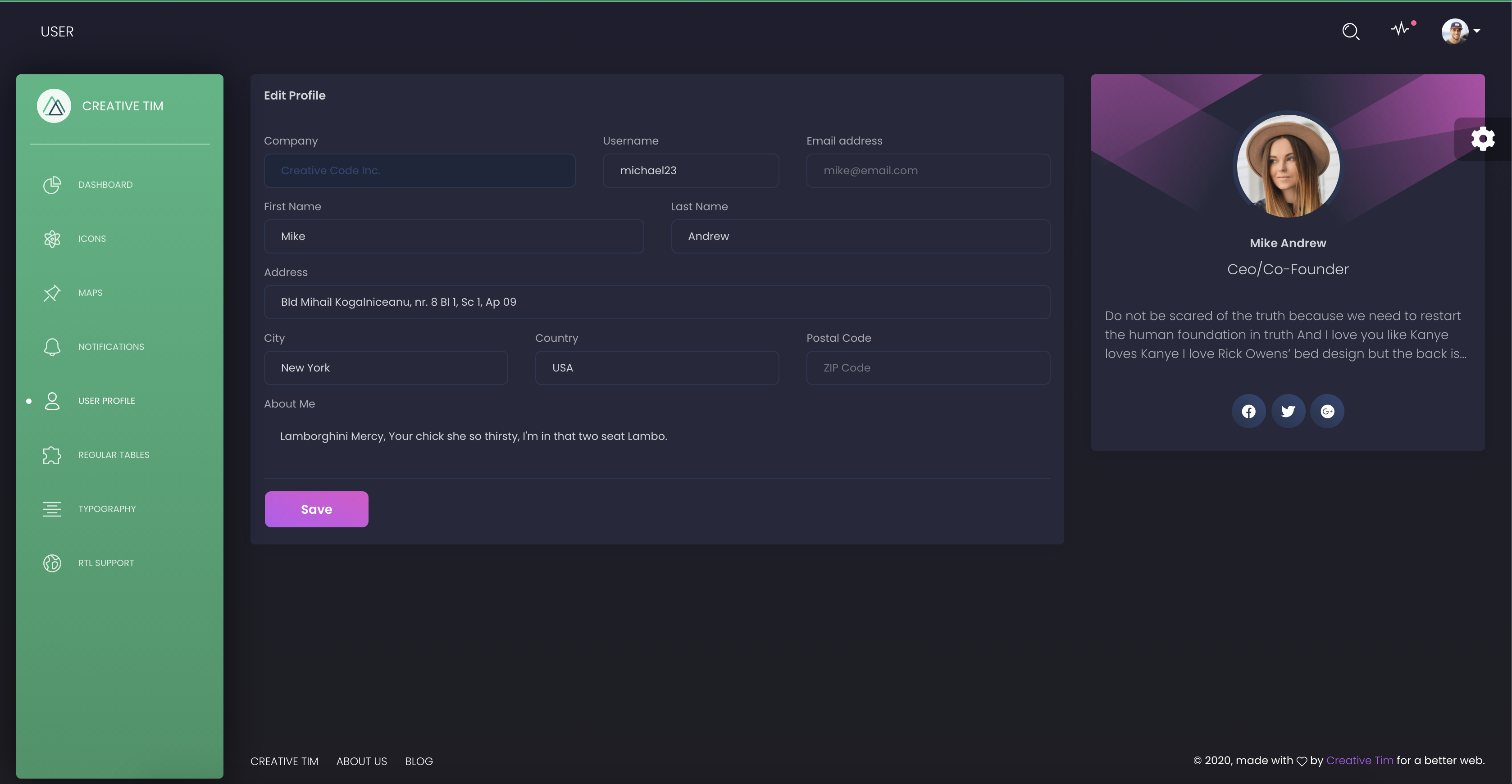Screen dimensions: 1512x784
Task: Open Notifications via the bell icon
Action: click(x=52, y=347)
